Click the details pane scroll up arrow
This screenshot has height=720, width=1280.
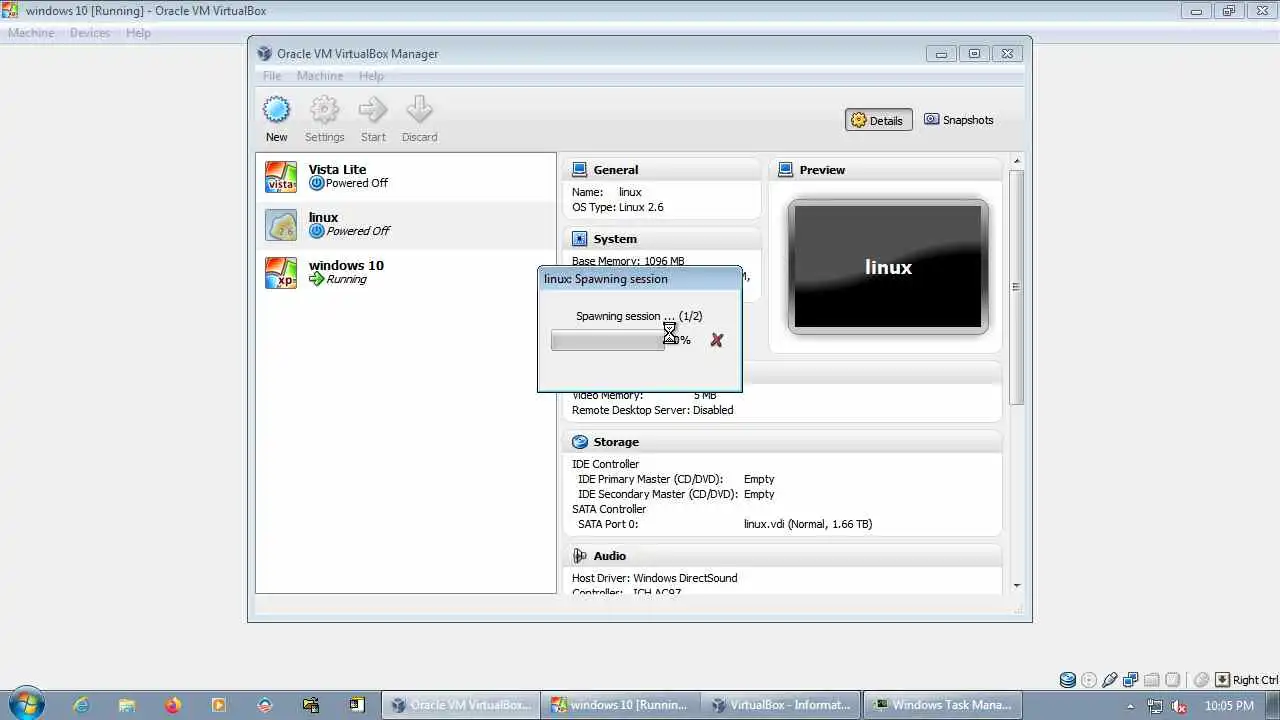pos(1017,161)
